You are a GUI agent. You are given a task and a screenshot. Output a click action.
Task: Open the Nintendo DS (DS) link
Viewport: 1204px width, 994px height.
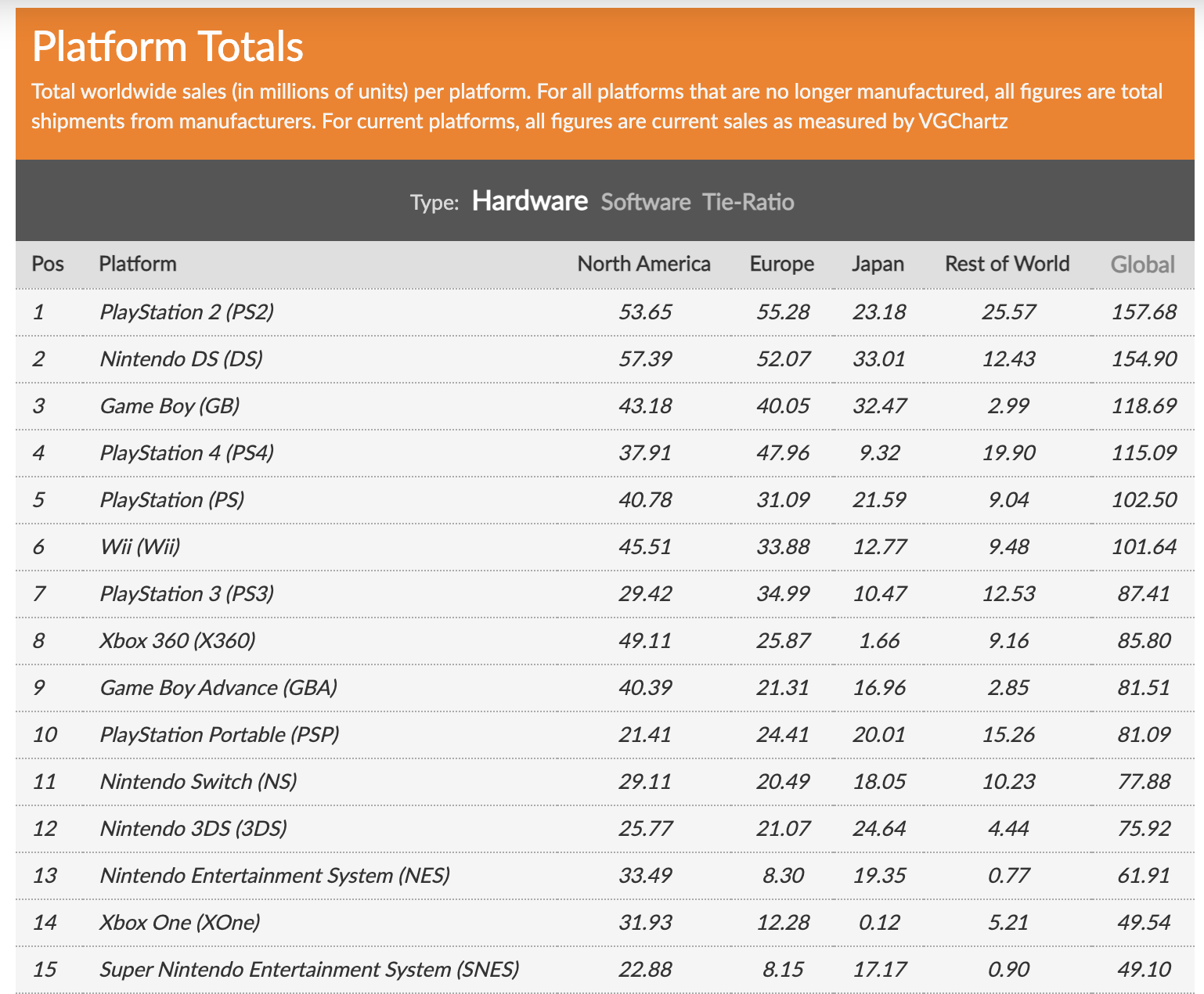pyautogui.click(x=182, y=359)
